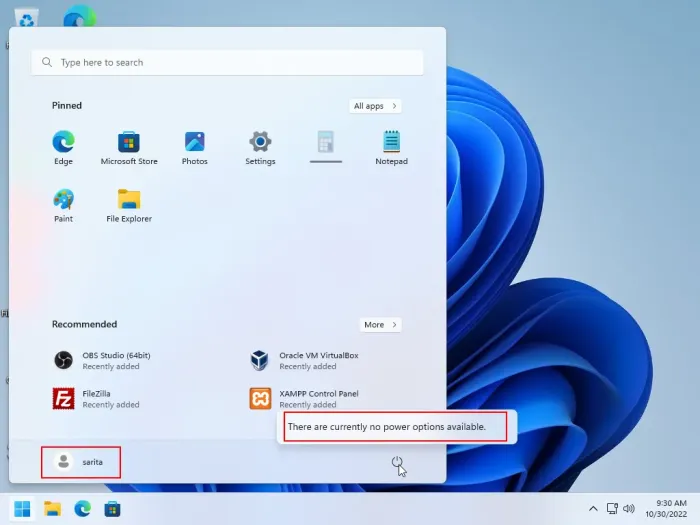Open File Explorer in Pinned
Screen dimensions: 700x525
pyautogui.click(x=129, y=205)
